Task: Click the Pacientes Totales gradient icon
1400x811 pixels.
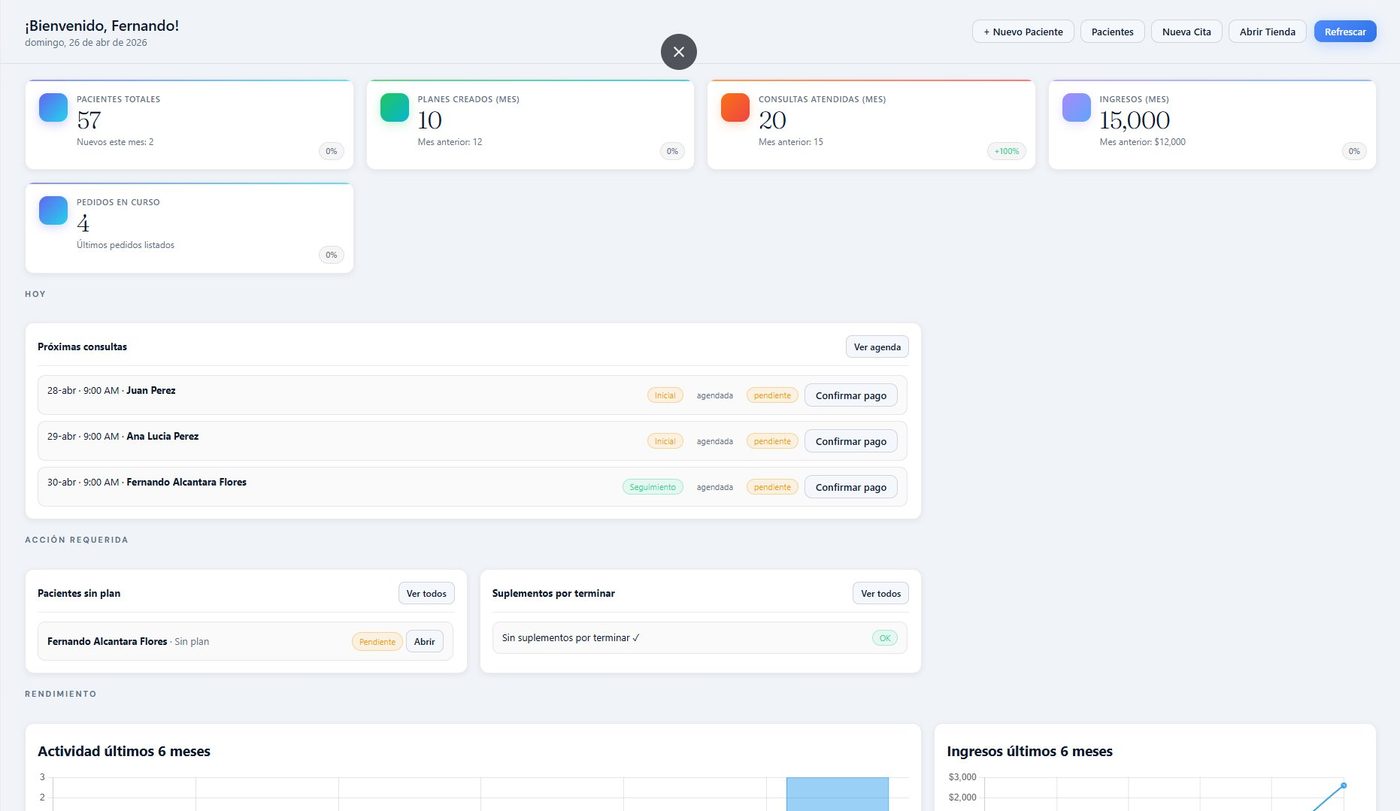Action: (x=53, y=107)
